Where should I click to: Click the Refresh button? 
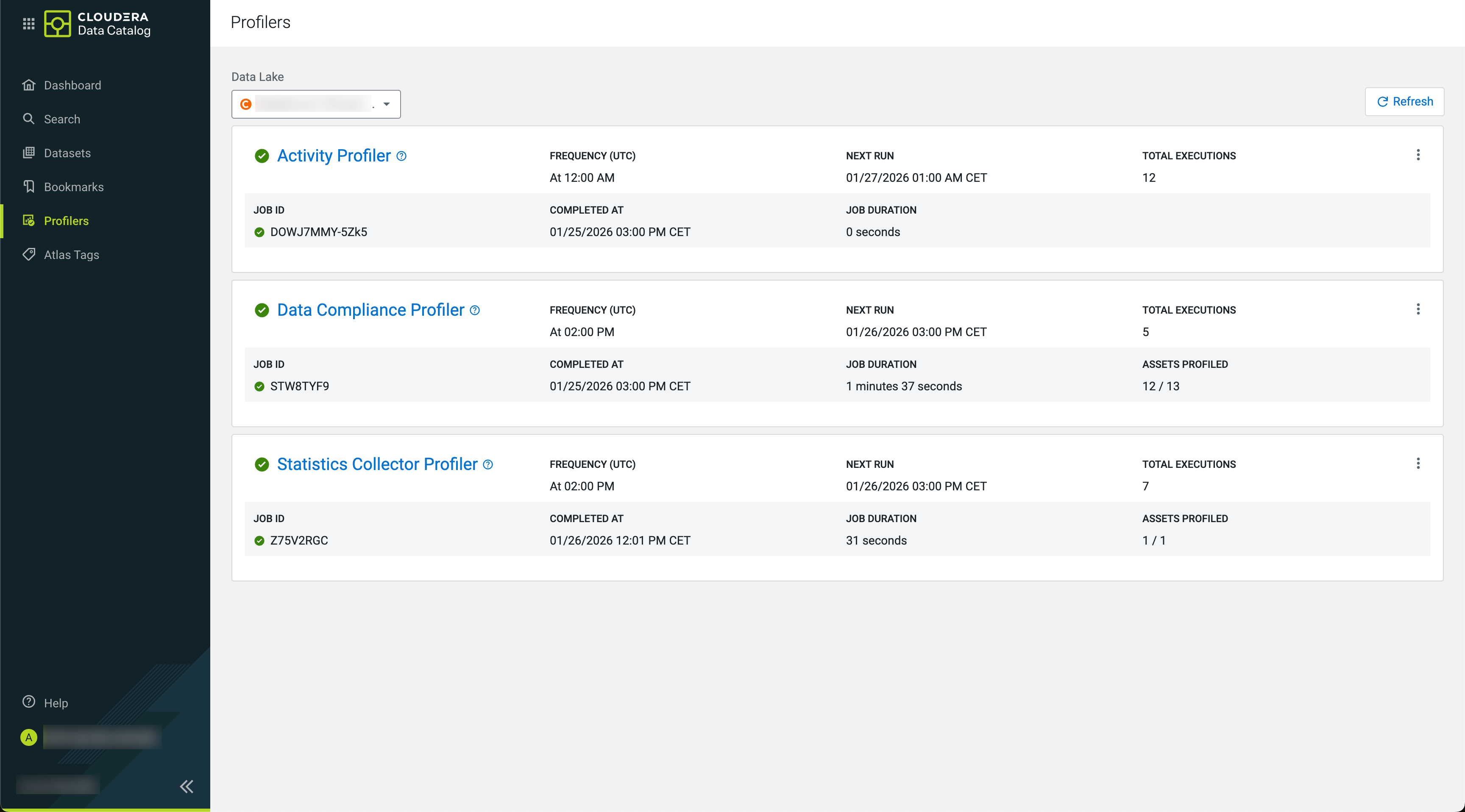pyautogui.click(x=1404, y=102)
